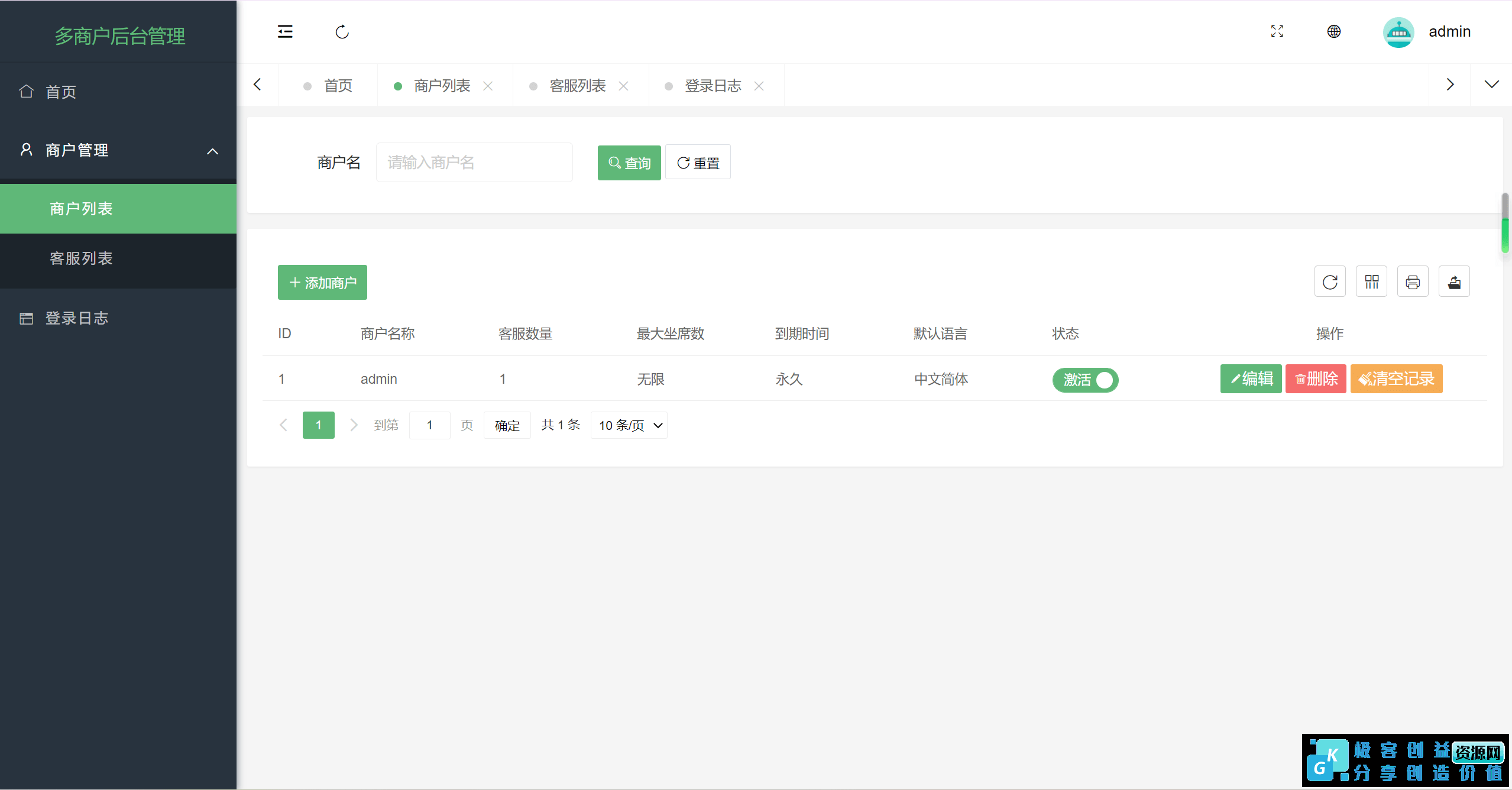Image resolution: width=1512 pixels, height=790 pixels.
Task: Refresh the merchant list table
Action: [1329, 281]
